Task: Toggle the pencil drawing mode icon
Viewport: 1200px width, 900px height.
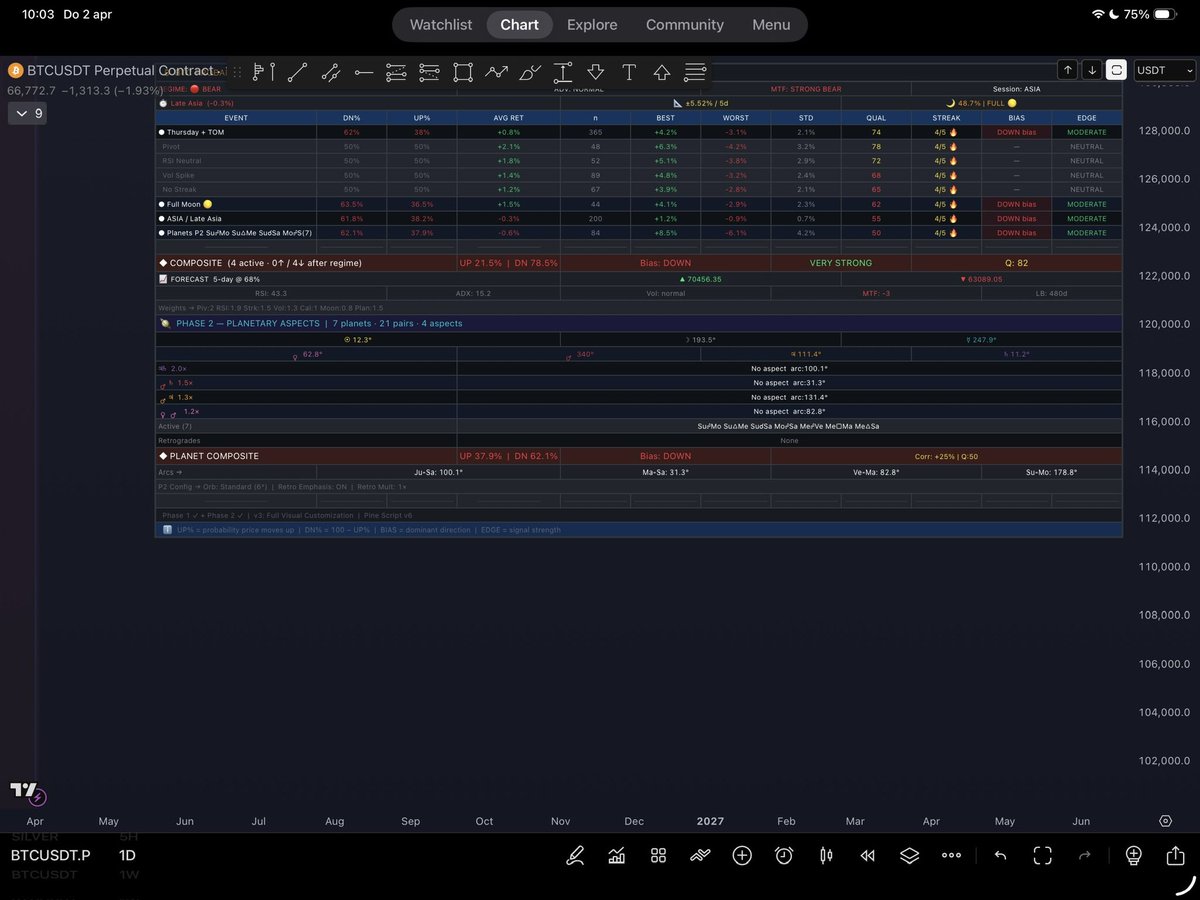Action: coord(575,855)
